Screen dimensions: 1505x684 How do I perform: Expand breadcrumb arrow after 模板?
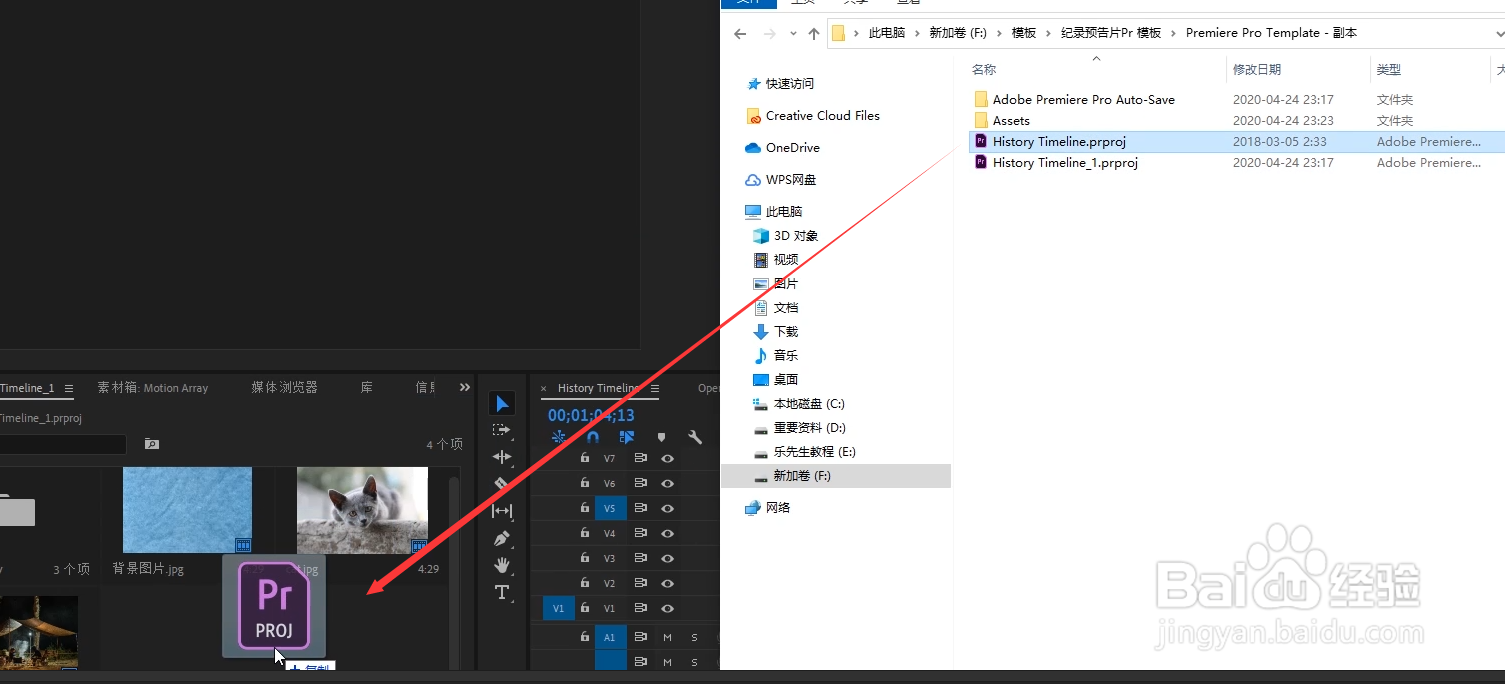click(x=1049, y=33)
